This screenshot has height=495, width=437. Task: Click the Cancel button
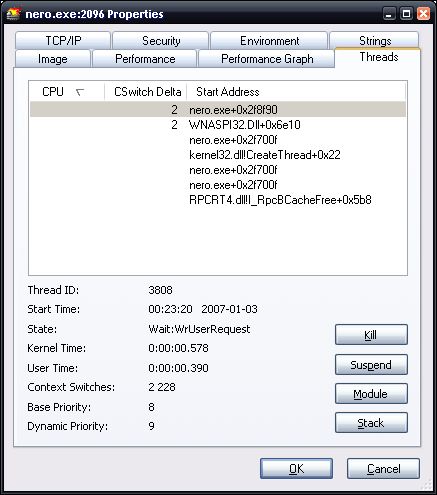(383, 469)
